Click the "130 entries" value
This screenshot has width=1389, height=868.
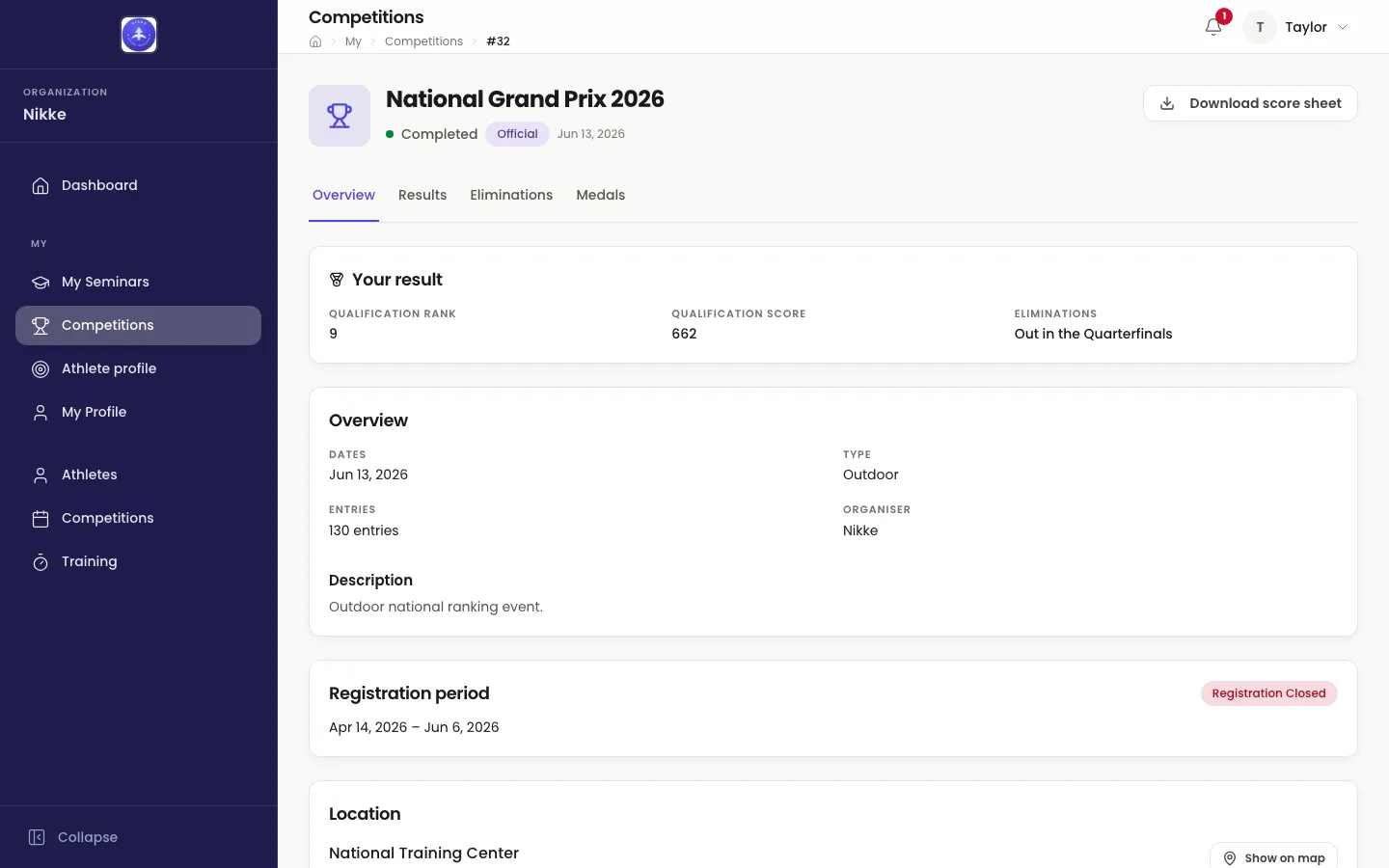coord(364,530)
